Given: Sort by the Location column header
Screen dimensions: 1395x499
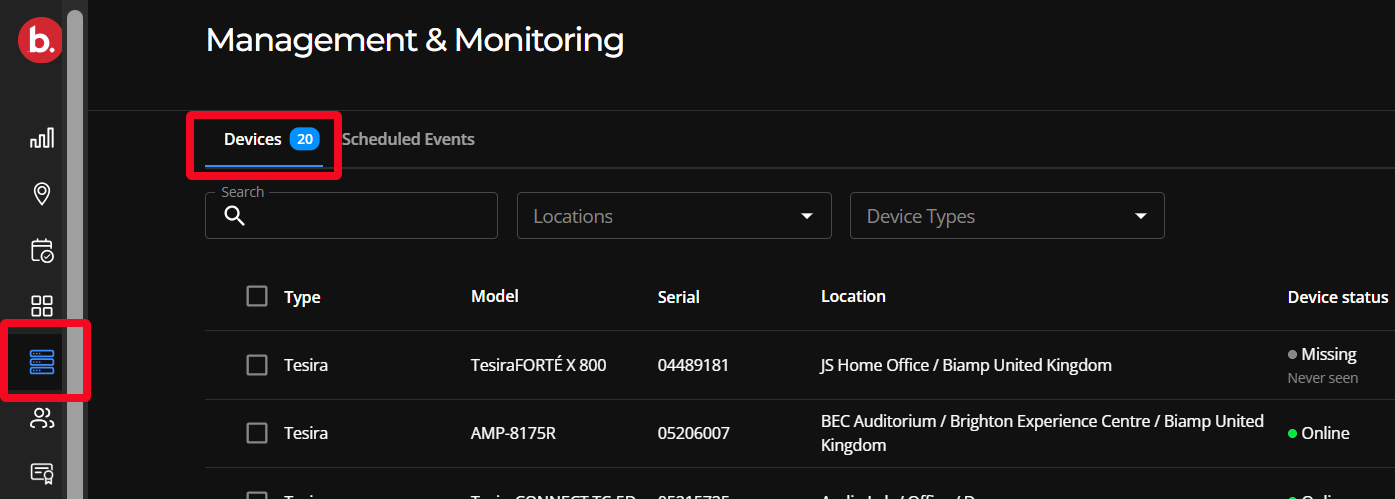Looking at the screenshot, I should (853, 296).
